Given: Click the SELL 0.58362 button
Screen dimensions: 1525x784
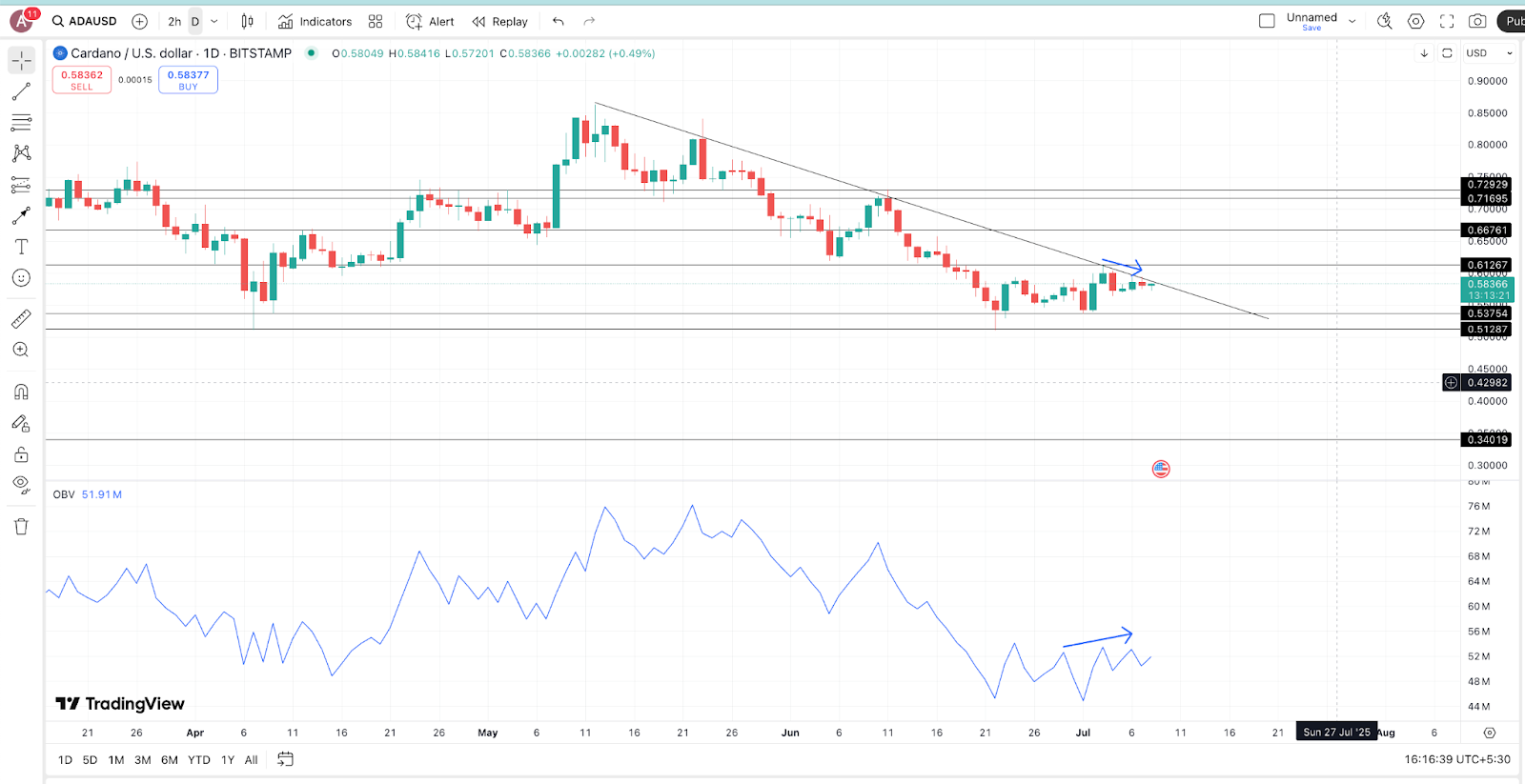Looking at the screenshot, I should click(x=82, y=80).
